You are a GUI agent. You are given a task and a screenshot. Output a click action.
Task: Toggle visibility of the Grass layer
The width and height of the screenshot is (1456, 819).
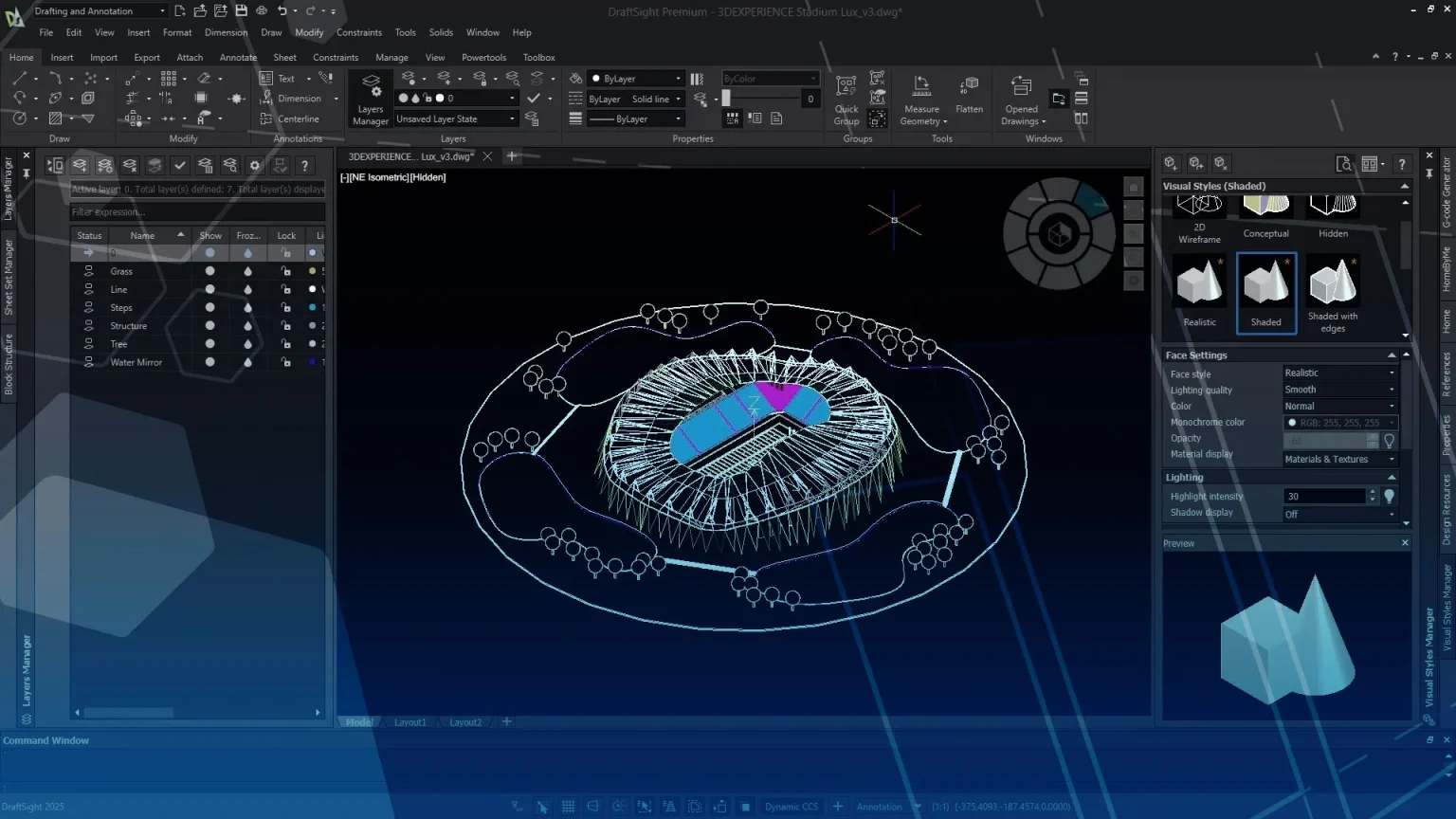click(x=209, y=270)
